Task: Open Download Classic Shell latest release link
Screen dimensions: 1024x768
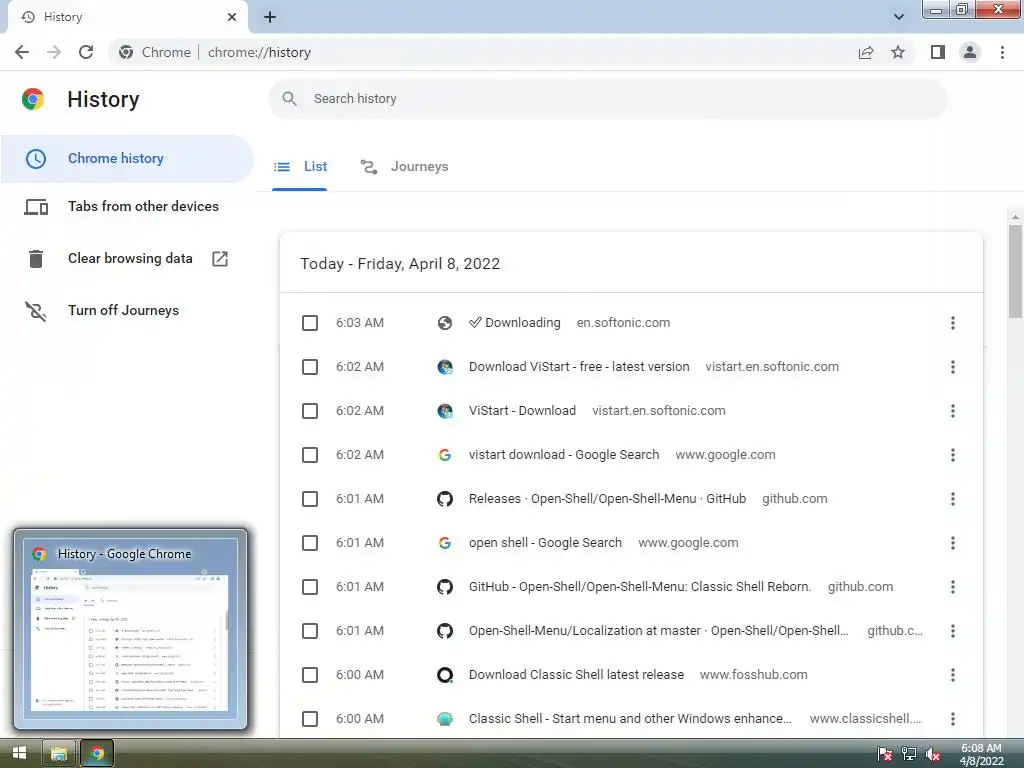Action: point(577,675)
